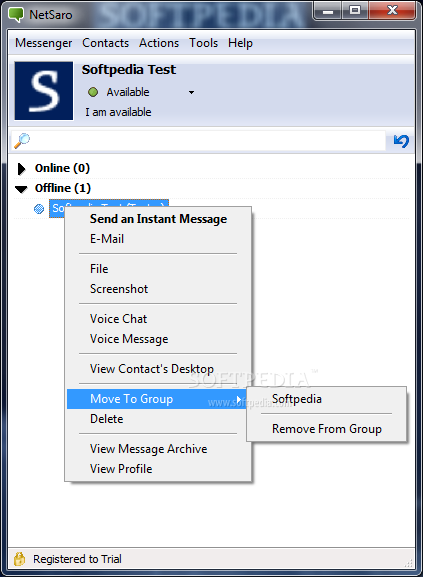
Task: Close the NetSaro window
Action: (392, 10)
